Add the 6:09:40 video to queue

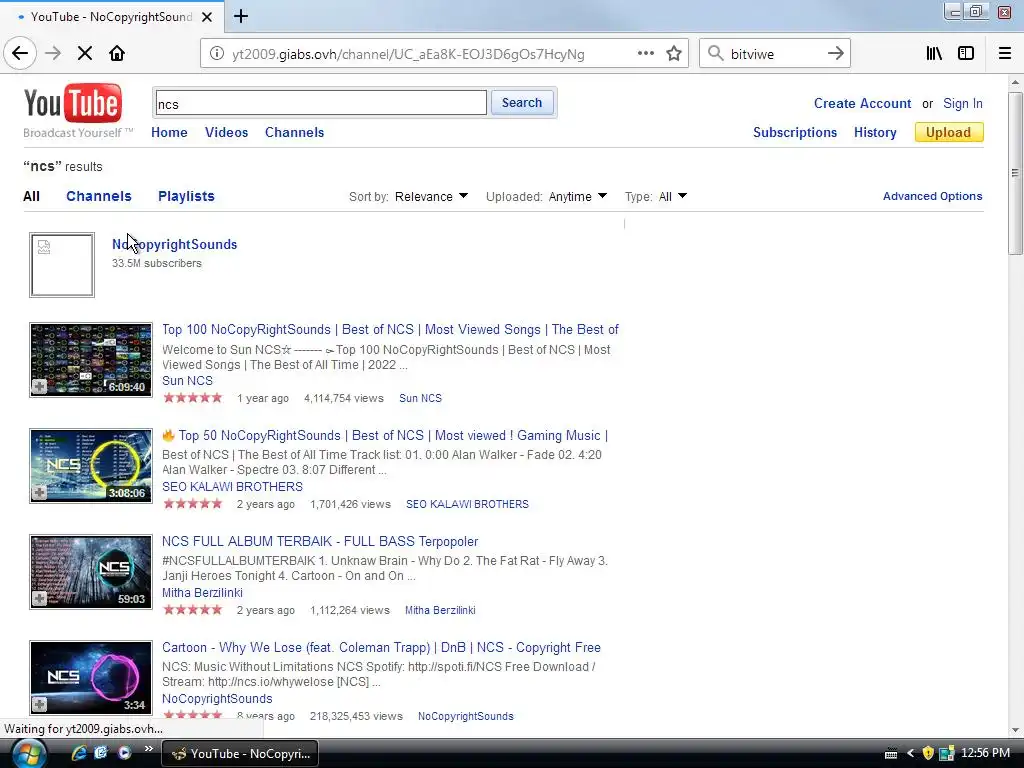[x=39, y=387]
